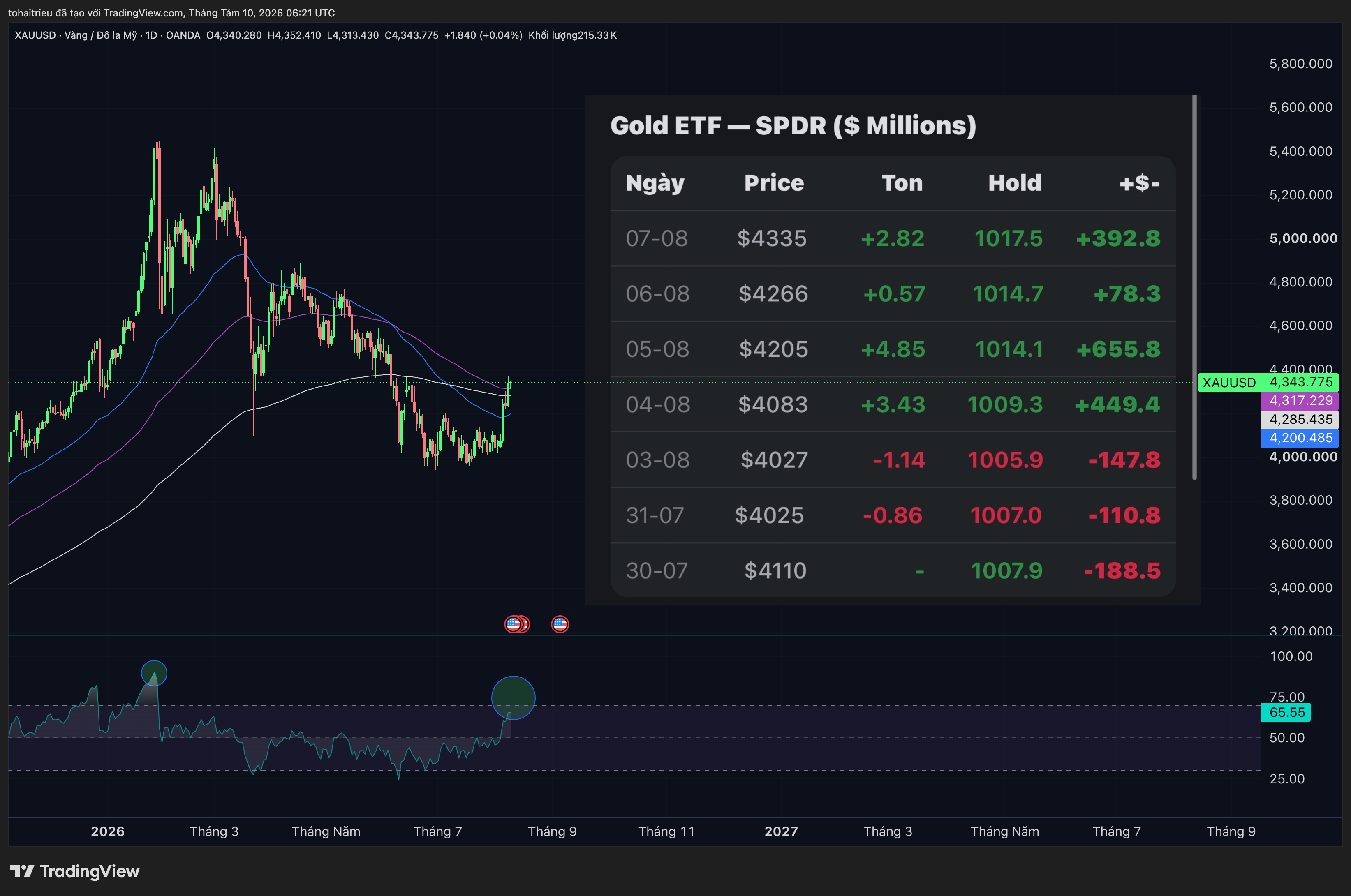Viewport: 1351px width, 896px height.
Task: Click the table's vertical scrollbar
Action: (x=1194, y=288)
